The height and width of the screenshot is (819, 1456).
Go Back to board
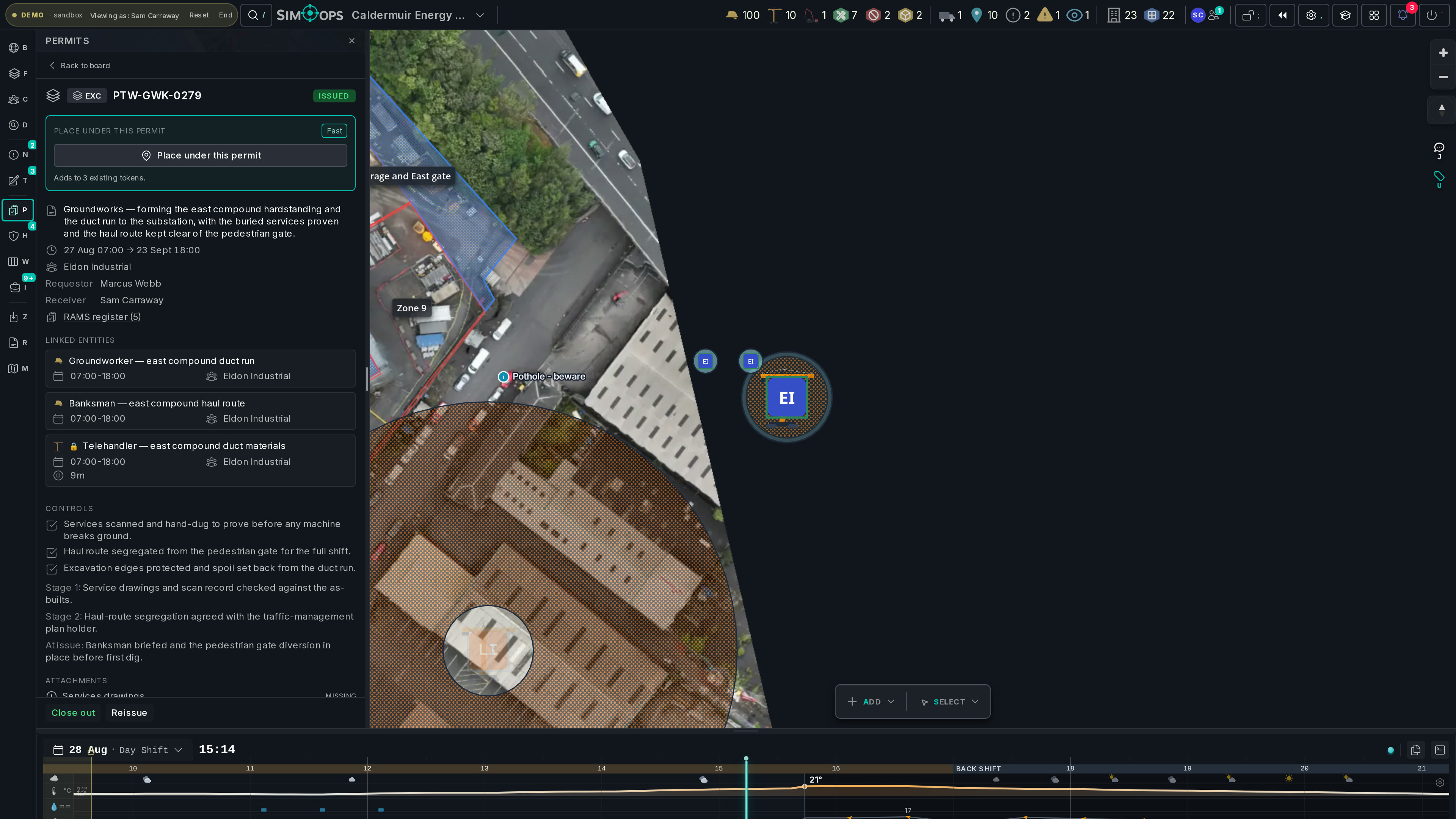[x=80, y=66]
